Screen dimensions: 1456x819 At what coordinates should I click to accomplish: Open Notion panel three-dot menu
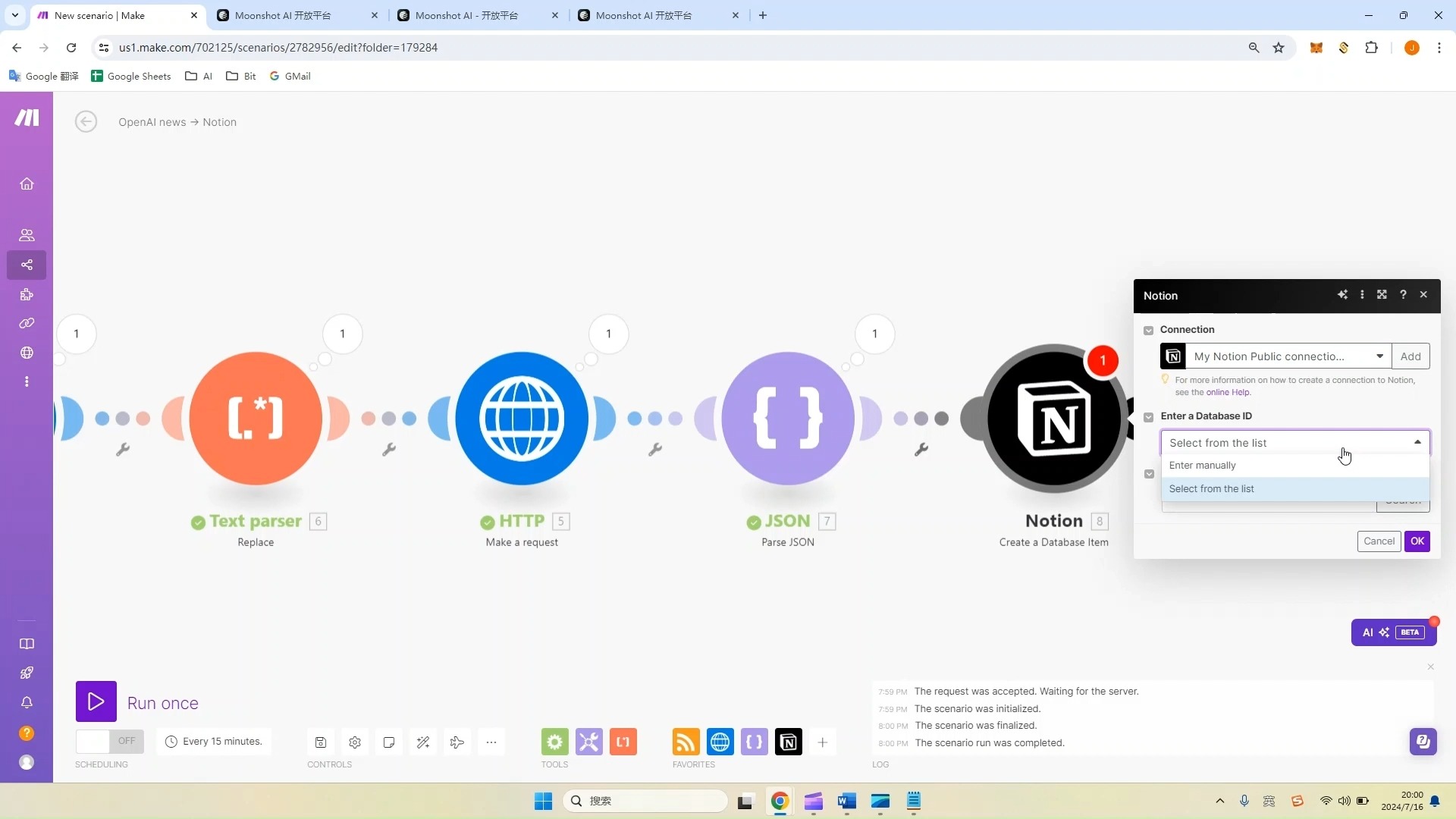1362,295
